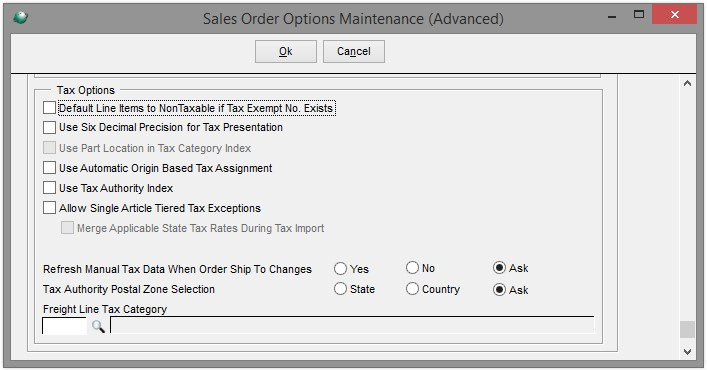
Task: Toggle Use Automatic Origin Based Tax Assignment
Action: 49,168
